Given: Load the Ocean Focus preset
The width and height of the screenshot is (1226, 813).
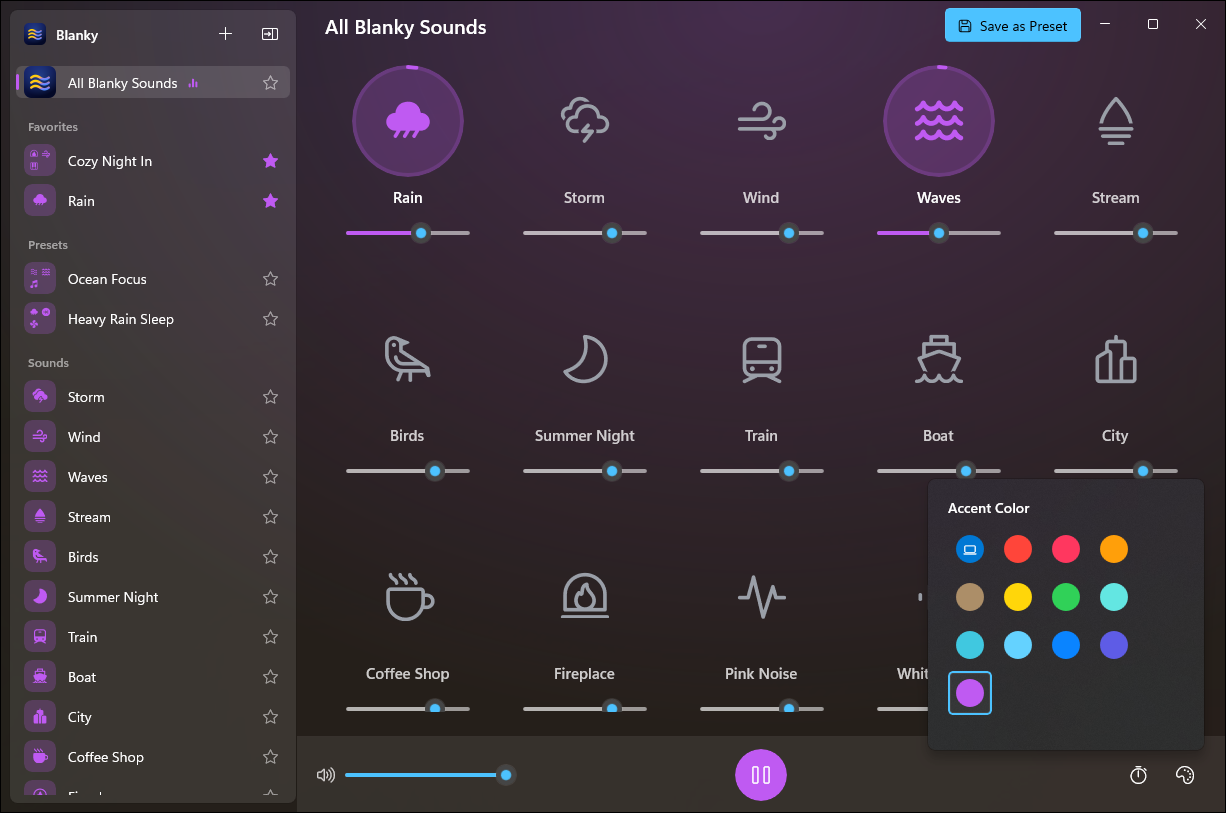Looking at the screenshot, I should click(153, 279).
